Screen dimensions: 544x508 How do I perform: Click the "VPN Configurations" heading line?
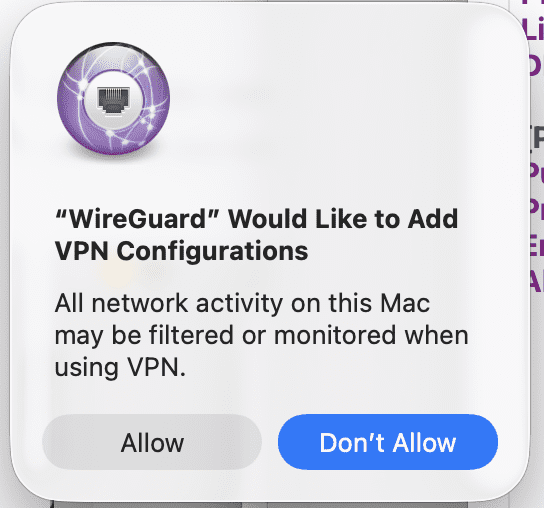click(181, 251)
